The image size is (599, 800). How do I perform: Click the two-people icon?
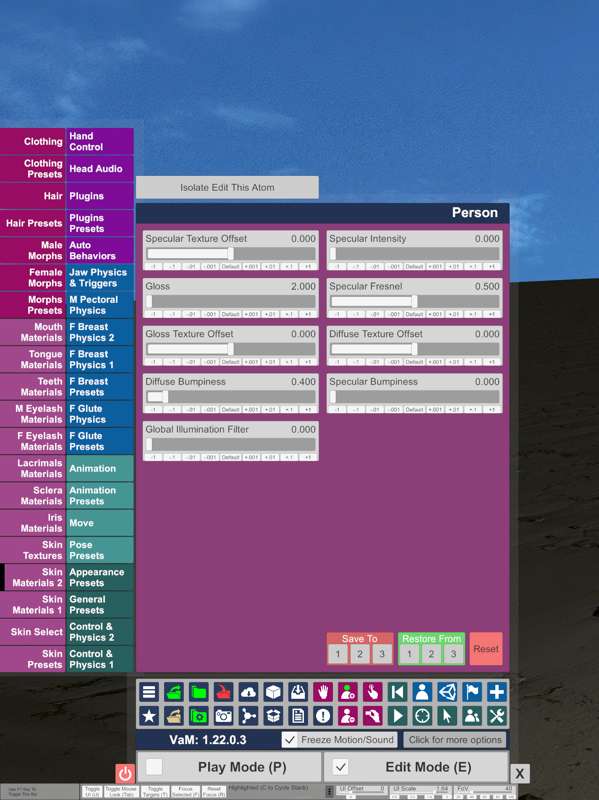(472, 716)
